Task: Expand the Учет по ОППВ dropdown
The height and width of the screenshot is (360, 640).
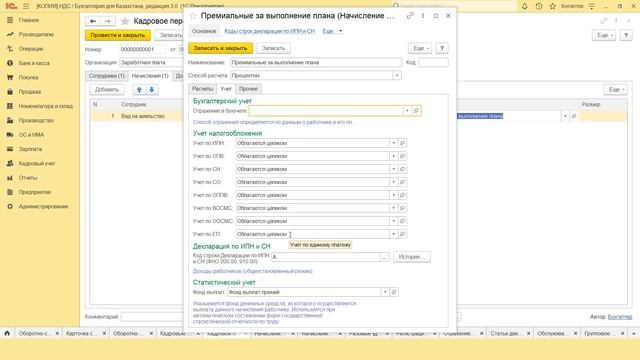Action: click(393, 195)
